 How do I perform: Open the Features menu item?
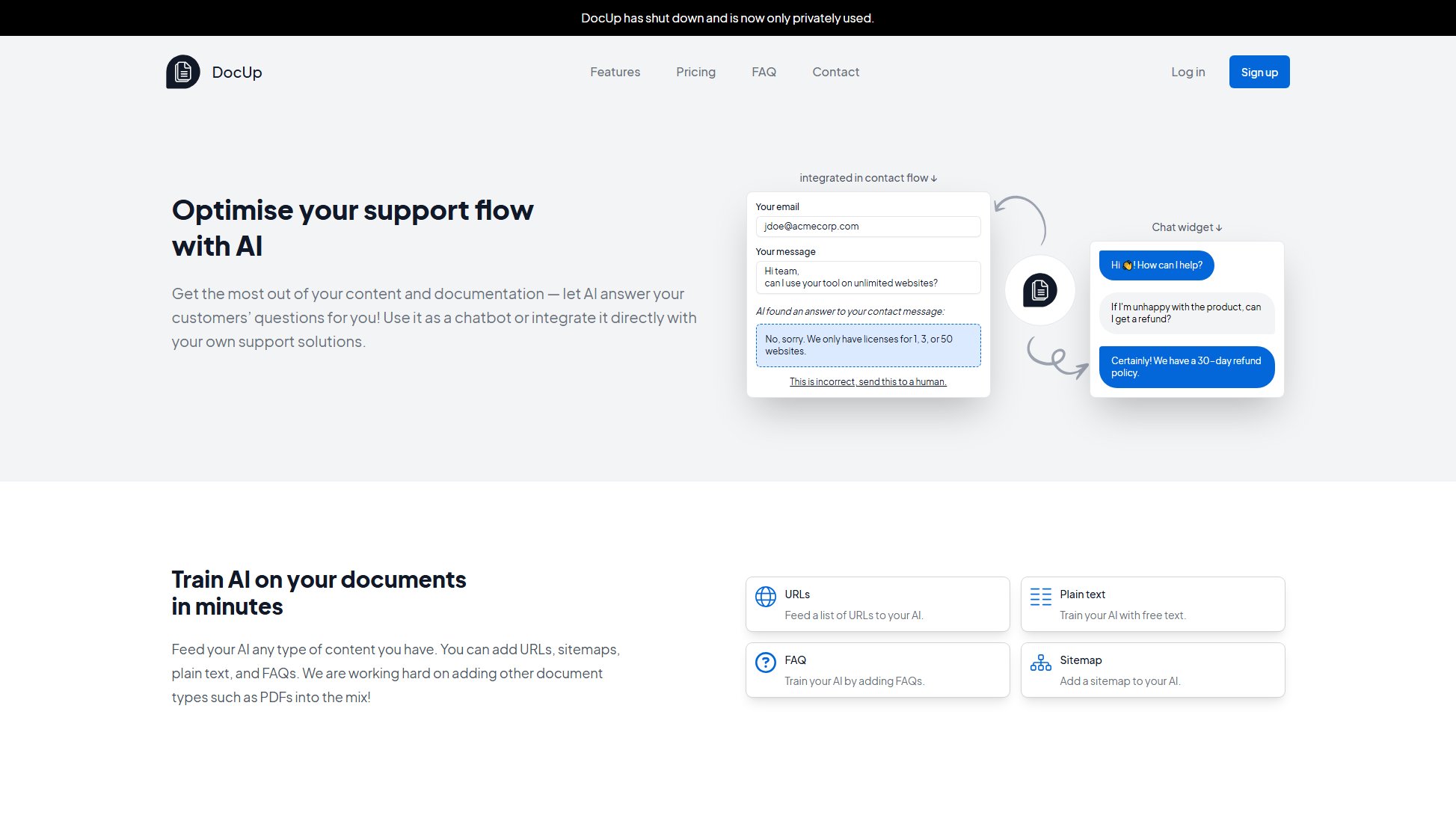click(x=615, y=72)
